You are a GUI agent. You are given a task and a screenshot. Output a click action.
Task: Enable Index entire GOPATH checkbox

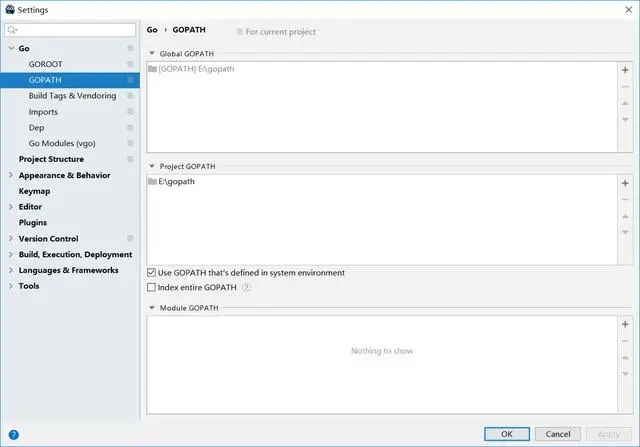tap(151, 288)
